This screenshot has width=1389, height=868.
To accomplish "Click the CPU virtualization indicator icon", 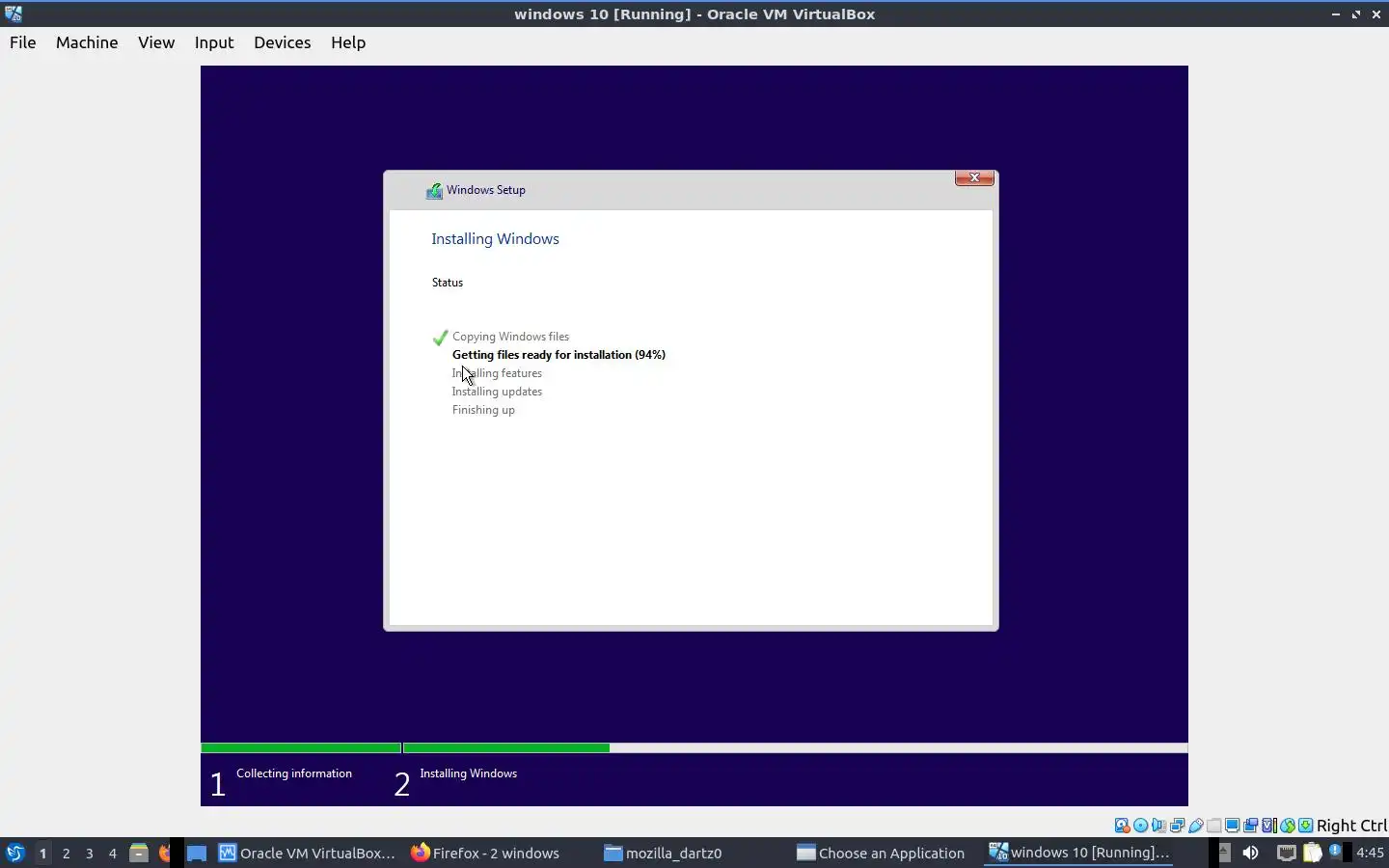I will click(x=1269, y=826).
